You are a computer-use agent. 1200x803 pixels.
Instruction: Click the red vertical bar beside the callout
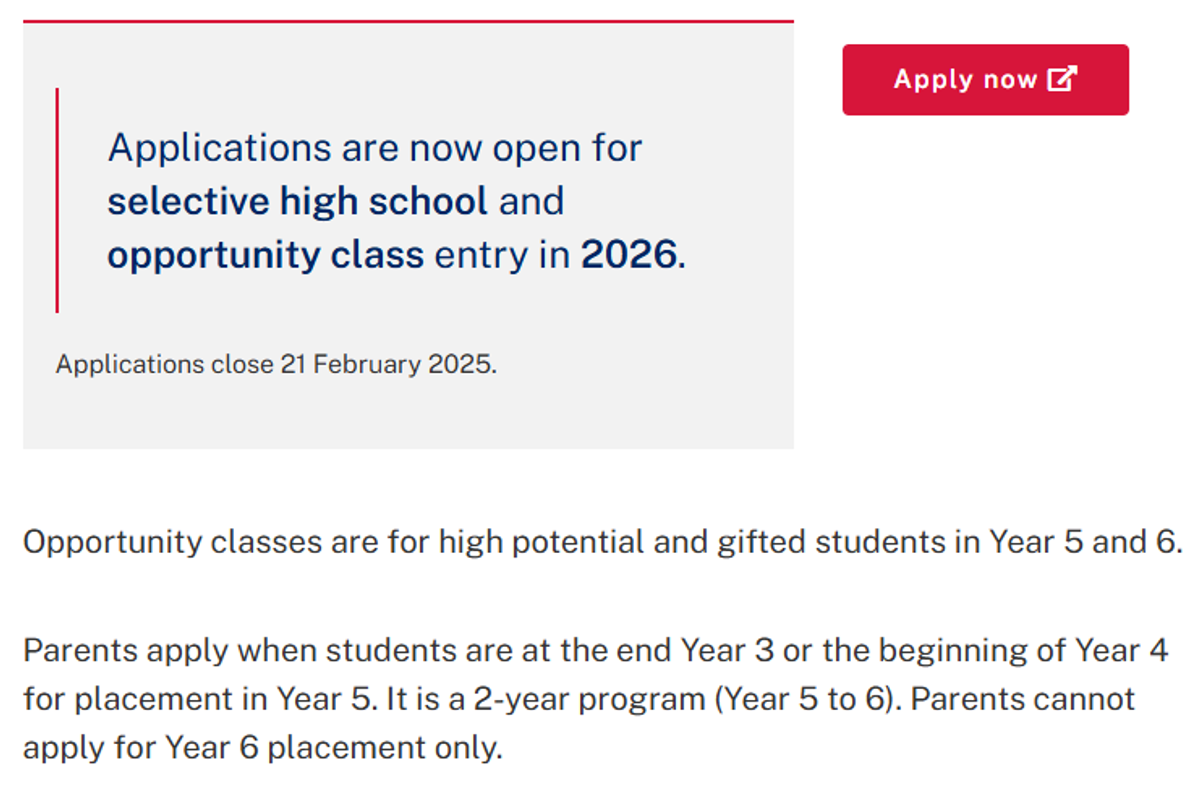[x=57, y=200]
